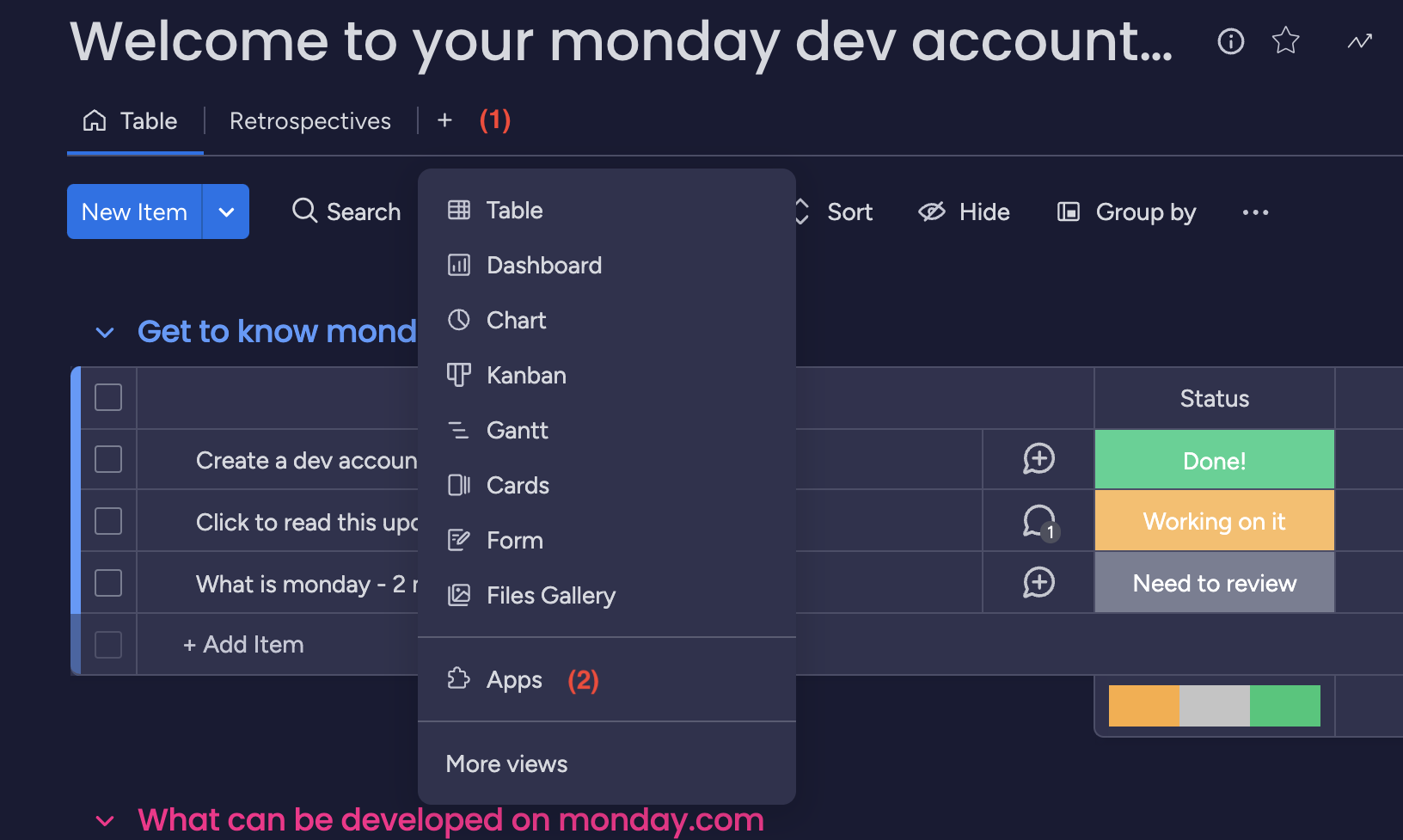The width and height of the screenshot is (1403, 840).
Task: Open the Create a dev account item
Action: click(306, 461)
